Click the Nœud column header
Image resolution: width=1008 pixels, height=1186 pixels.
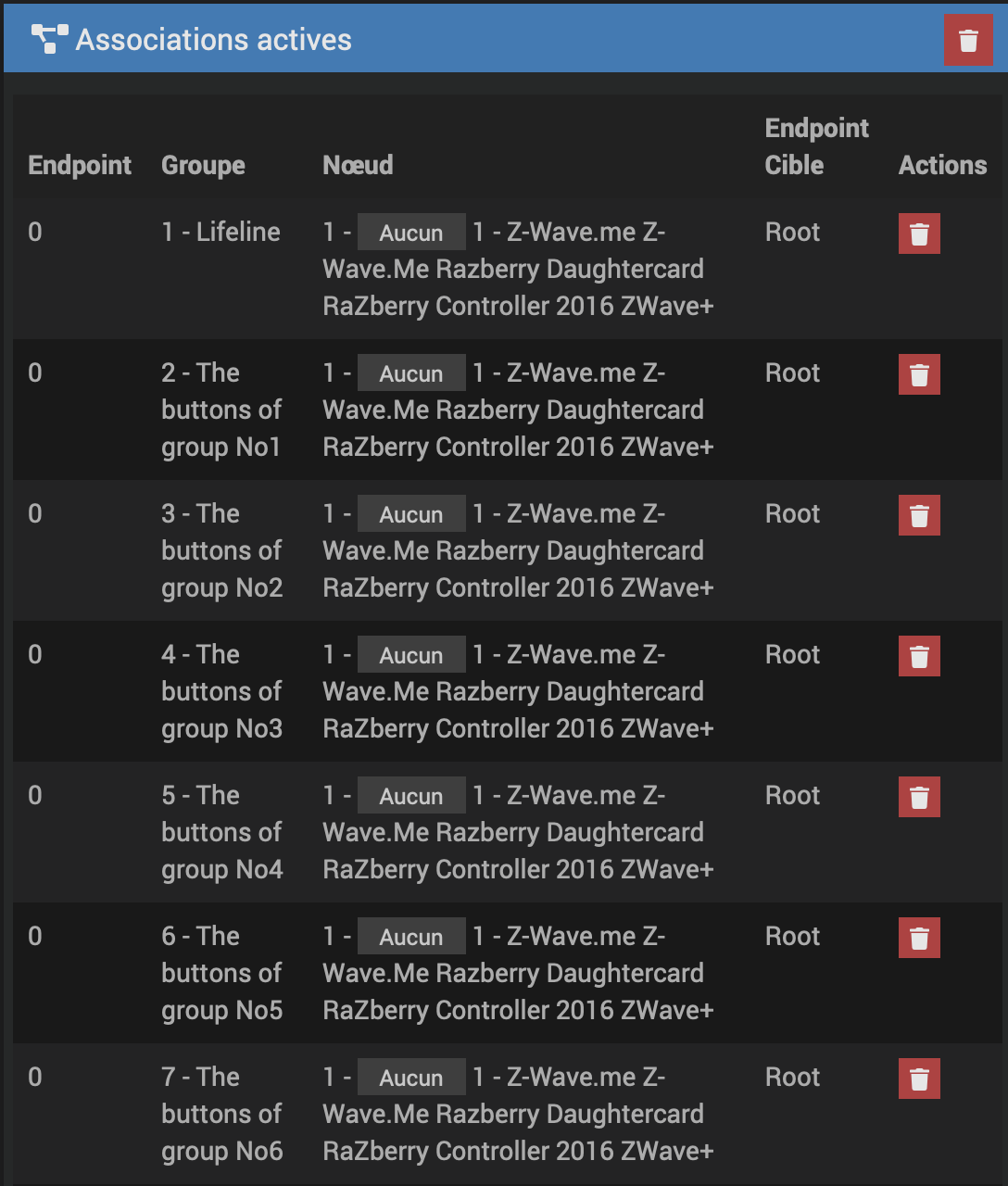[358, 165]
